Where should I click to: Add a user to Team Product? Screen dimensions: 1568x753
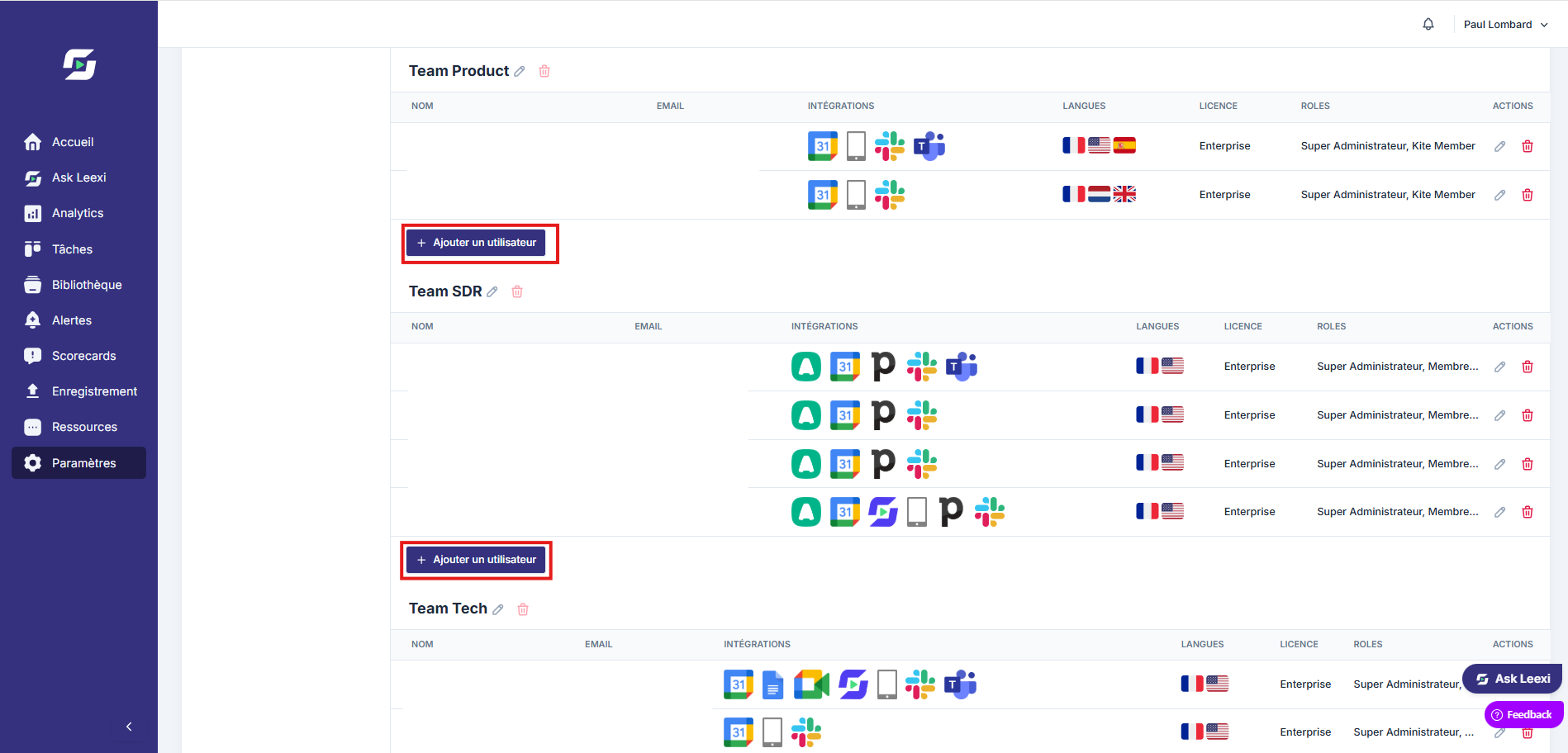[476, 243]
